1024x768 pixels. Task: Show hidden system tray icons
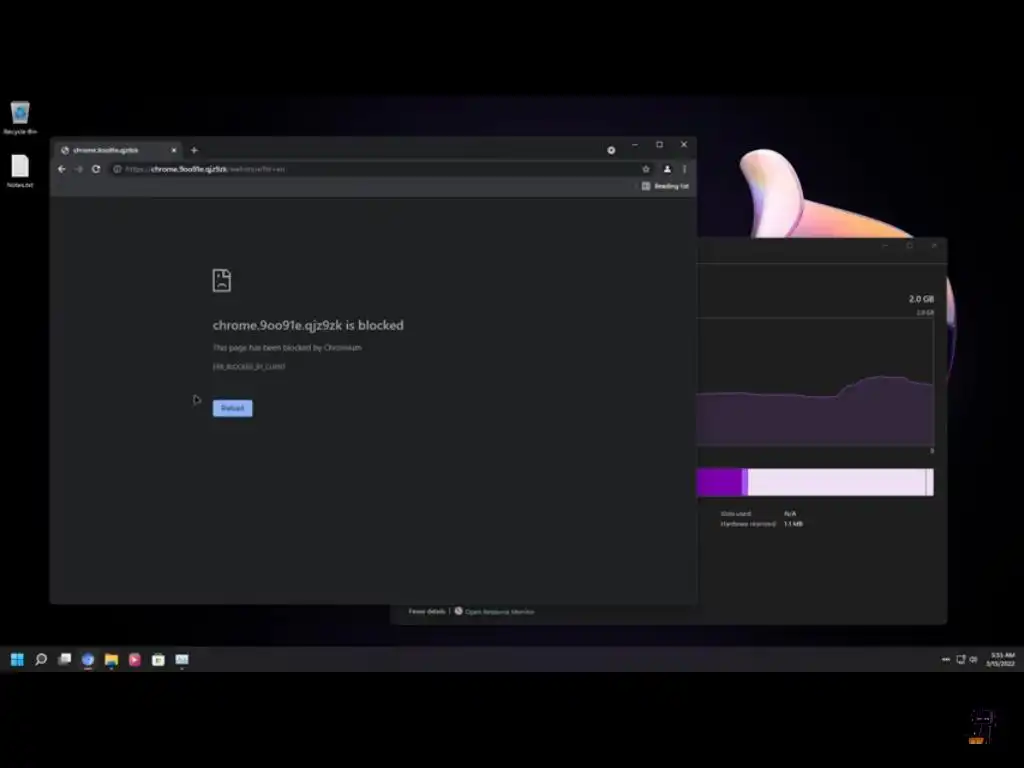(946, 660)
